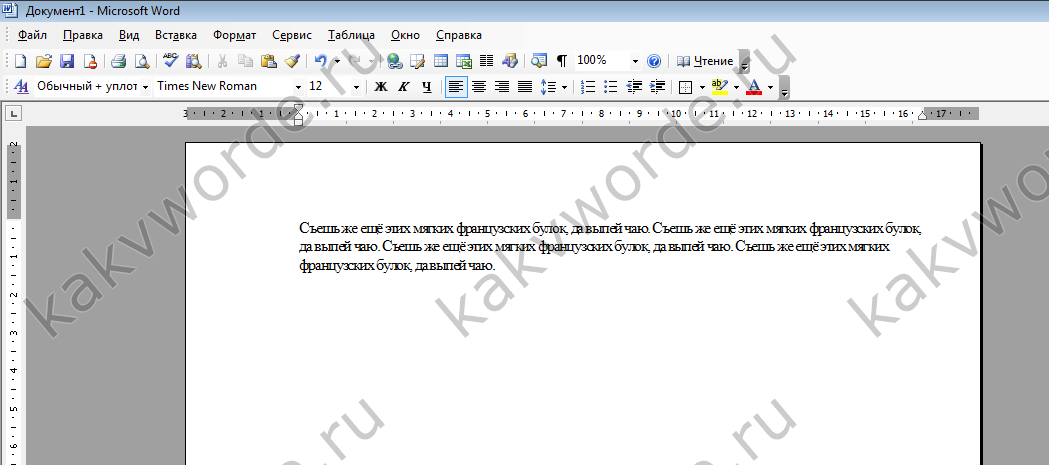Click inside the document text paragraph
Screen dimensions: 1049x465
click(600, 246)
